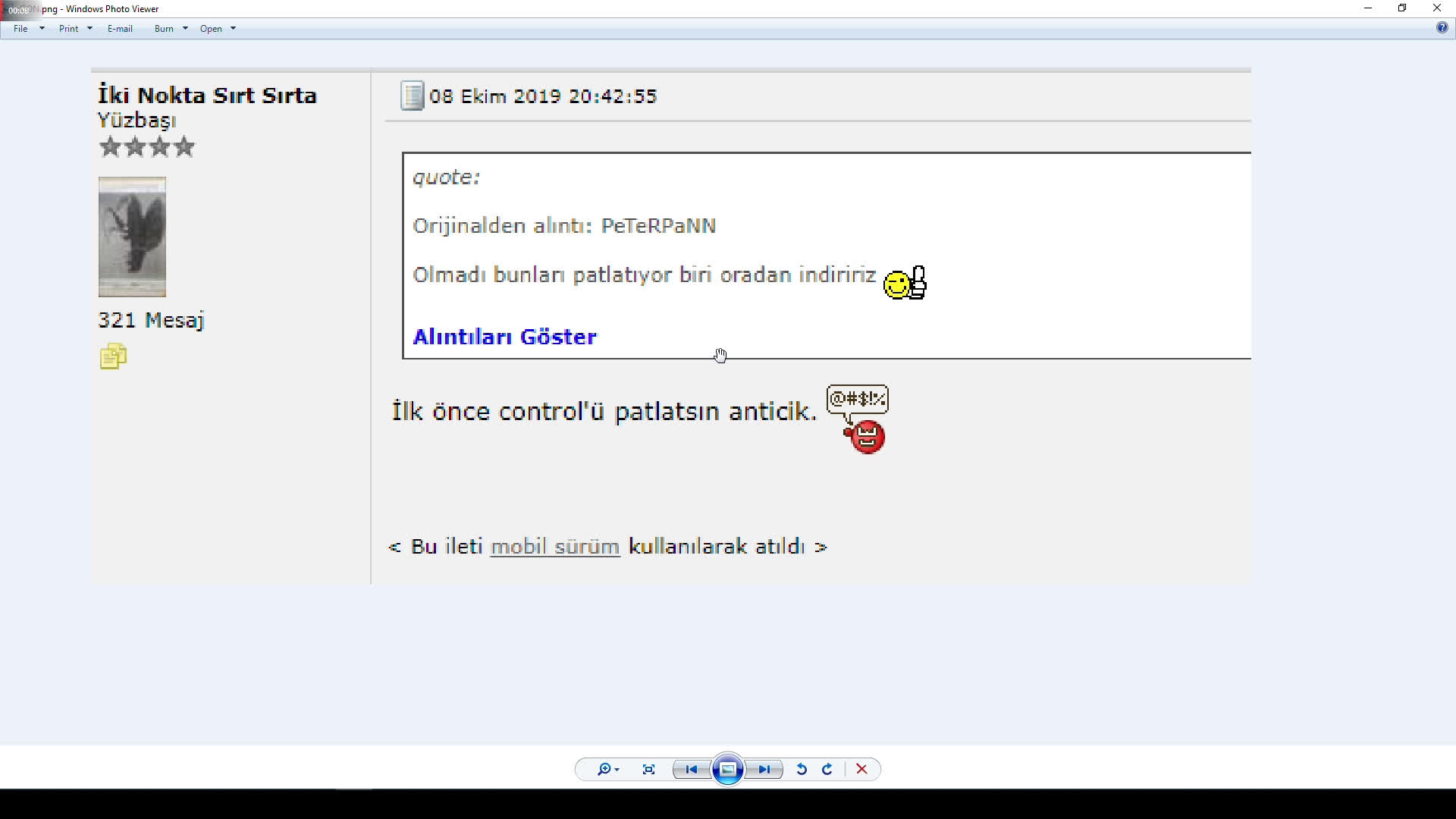Screen dimensions: 1456x819
Task: Restore down the Photo Viewer window
Action: (x=1402, y=8)
